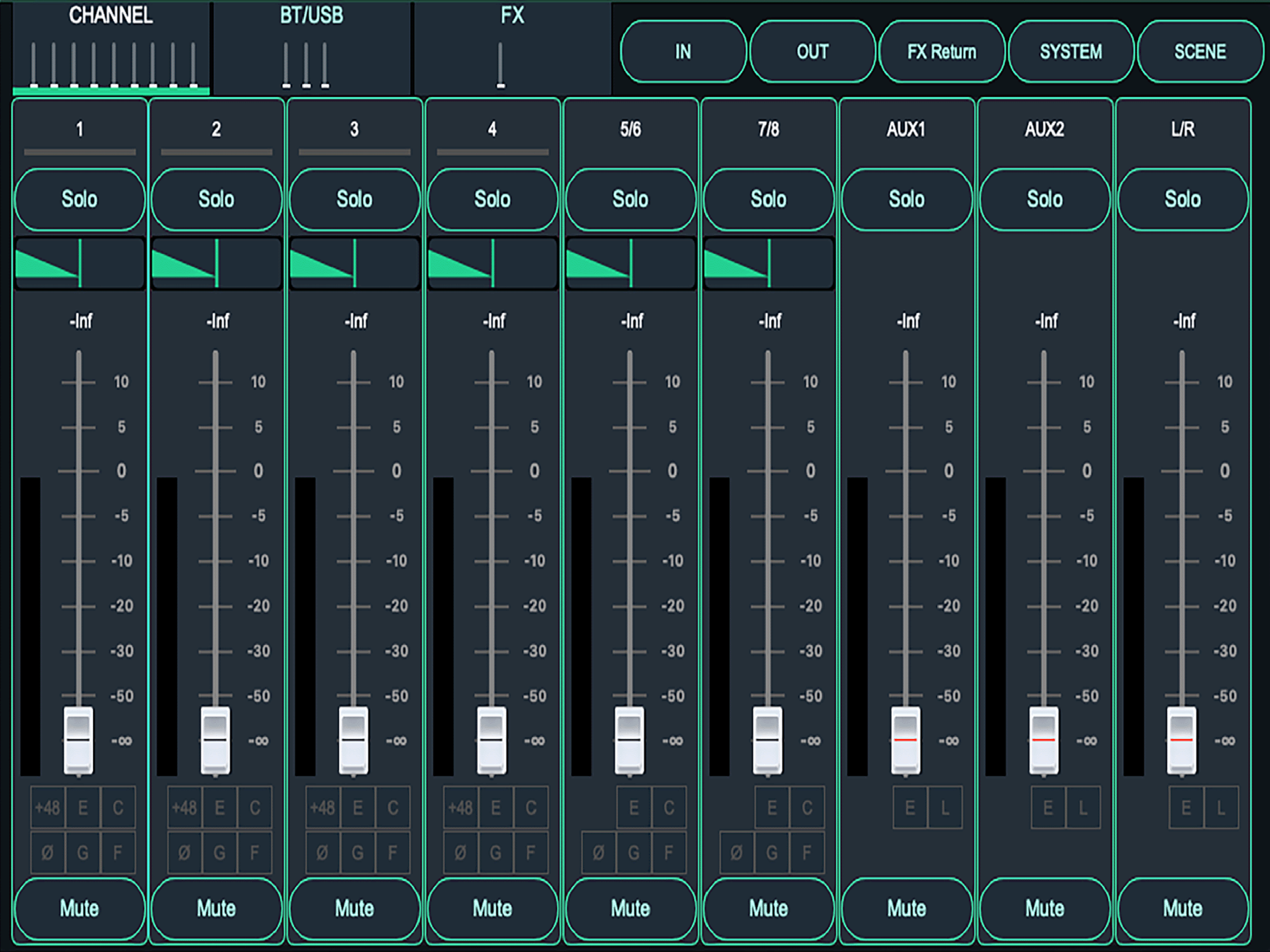
Task: Toggle +48 phantom power on channel 4
Action: (x=461, y=808)
